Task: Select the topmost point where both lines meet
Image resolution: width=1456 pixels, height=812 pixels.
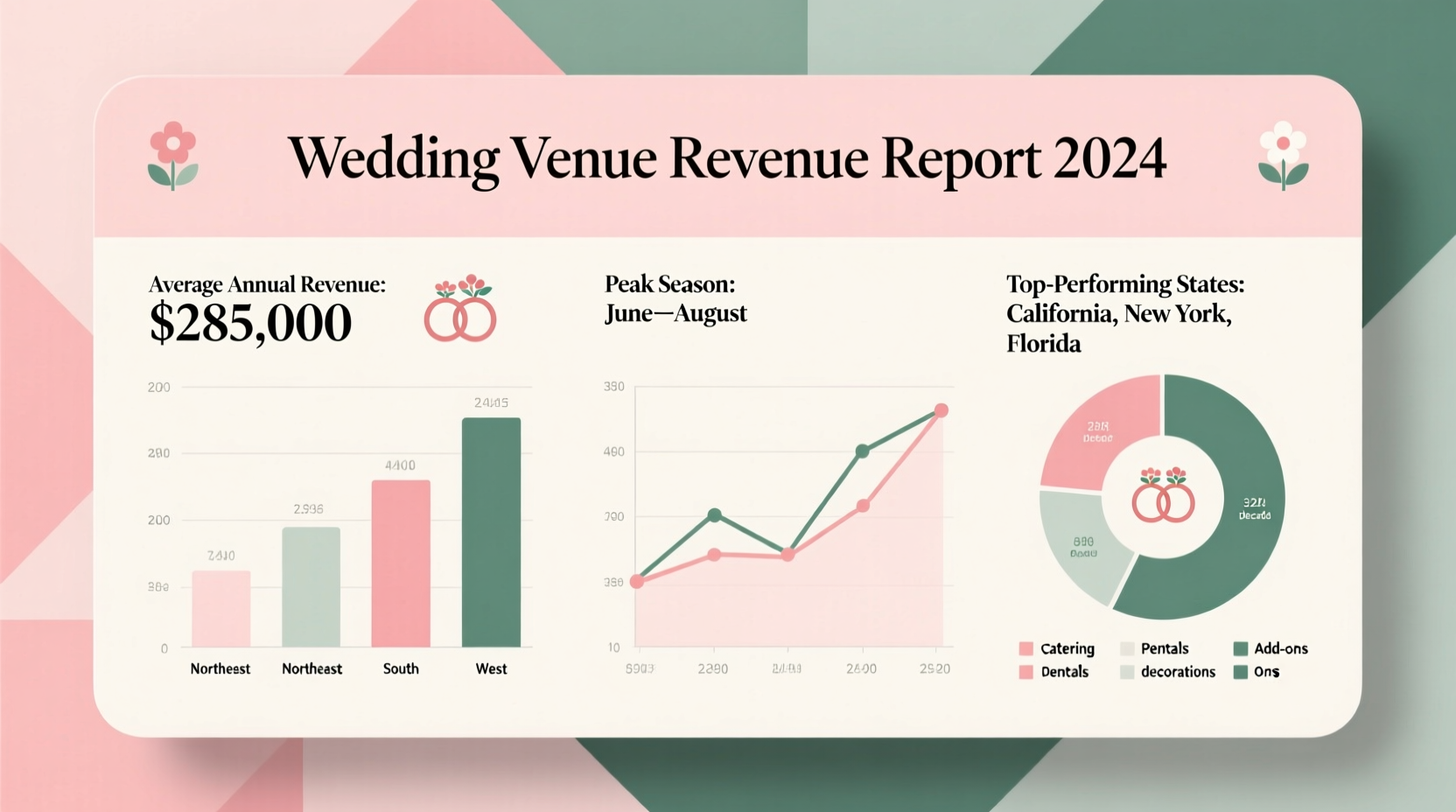Action: (942, 409)
